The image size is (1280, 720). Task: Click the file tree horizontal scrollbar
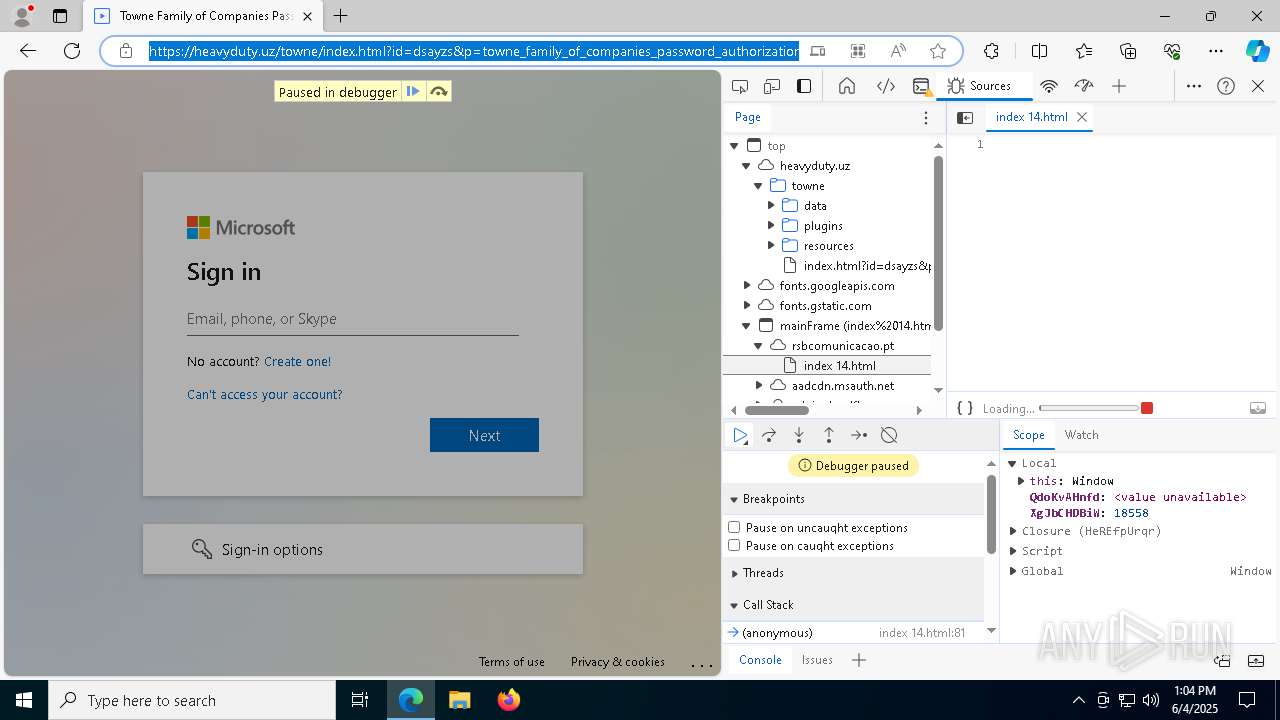(777, 410)
